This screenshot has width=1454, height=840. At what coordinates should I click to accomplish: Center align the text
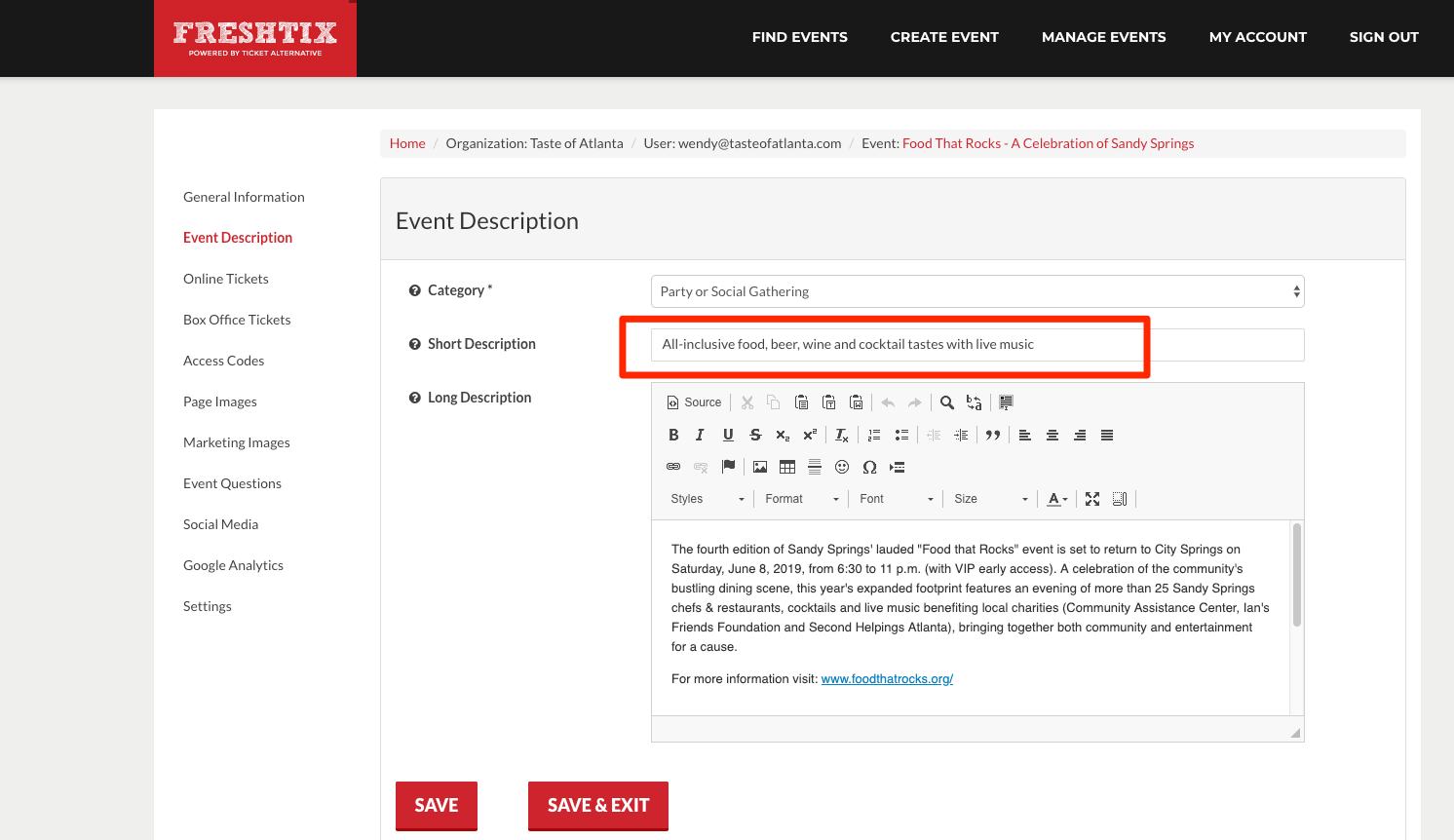pos(1052,435)
